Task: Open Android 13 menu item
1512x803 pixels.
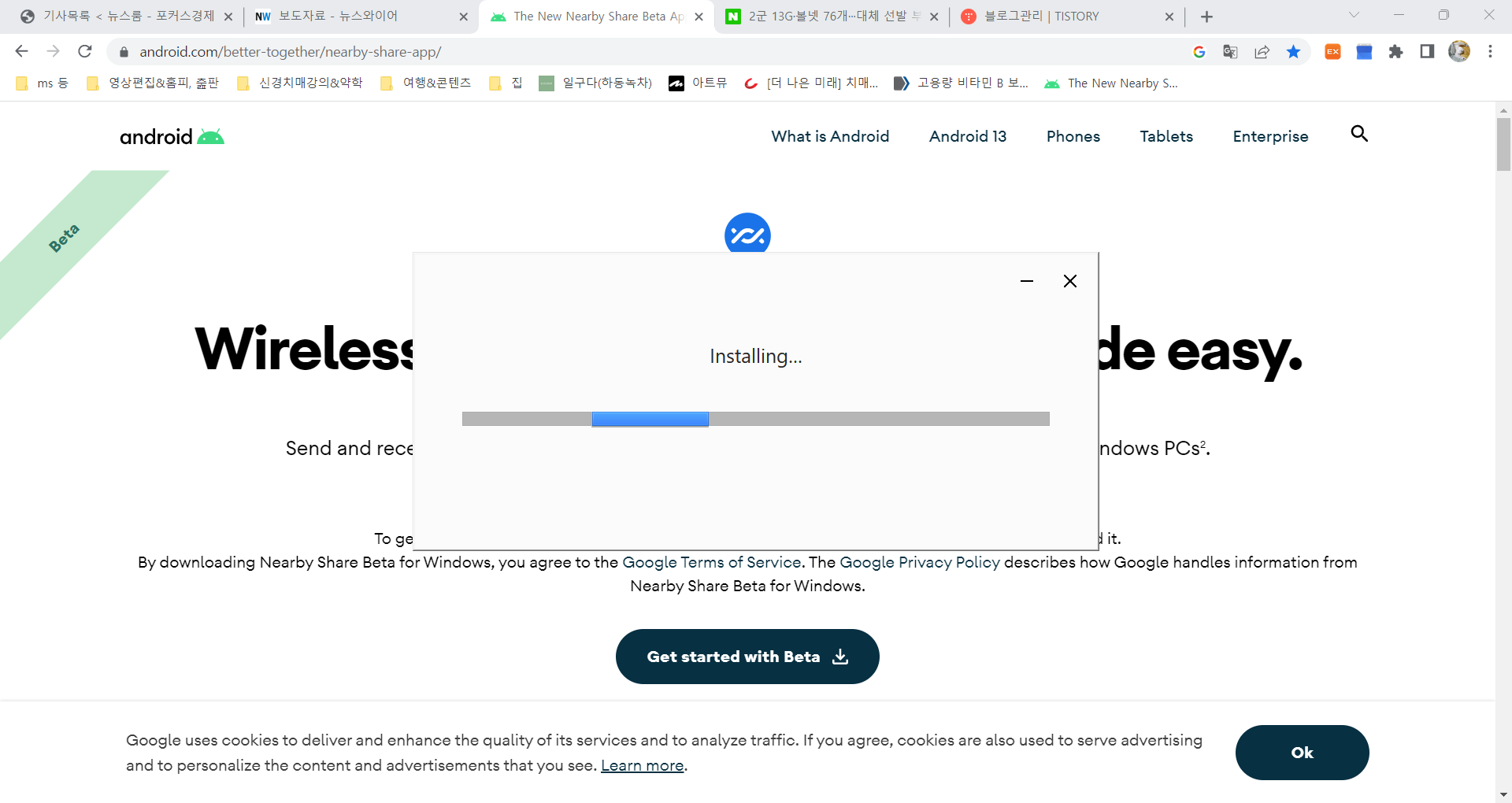Action: pyautogui.click(x=968, y=136)
